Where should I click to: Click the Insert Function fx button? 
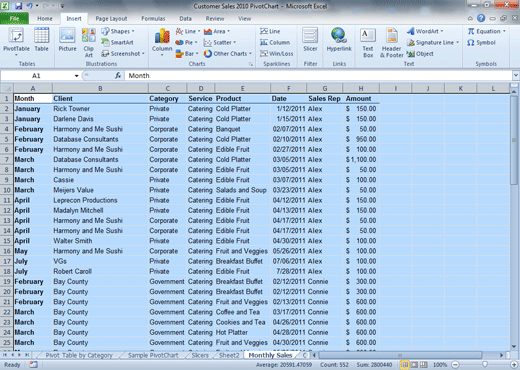pos(118,76)
